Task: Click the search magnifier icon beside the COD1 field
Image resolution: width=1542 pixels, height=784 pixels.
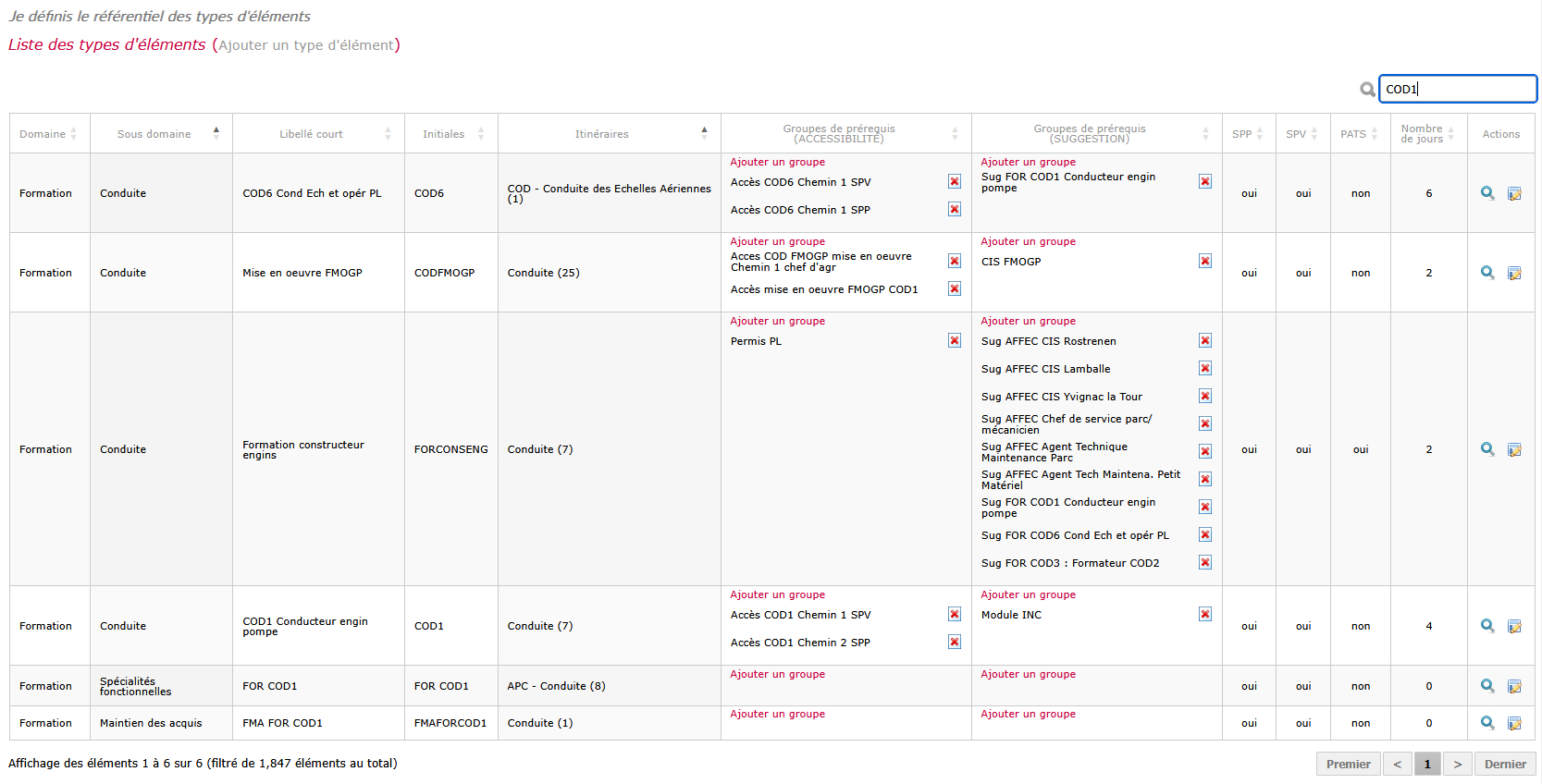Action: point(1367,90)
